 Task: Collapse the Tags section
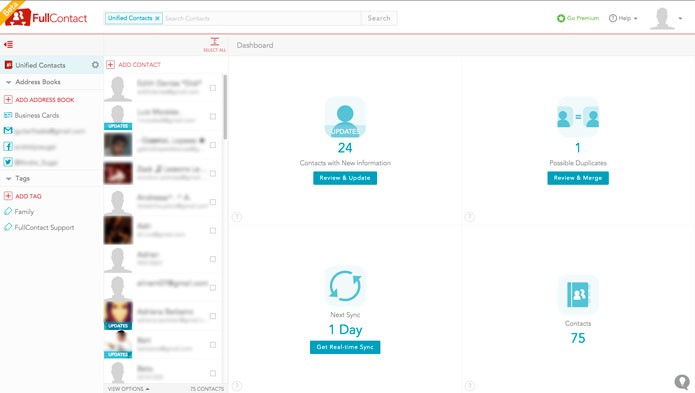(x=8, y=179)
